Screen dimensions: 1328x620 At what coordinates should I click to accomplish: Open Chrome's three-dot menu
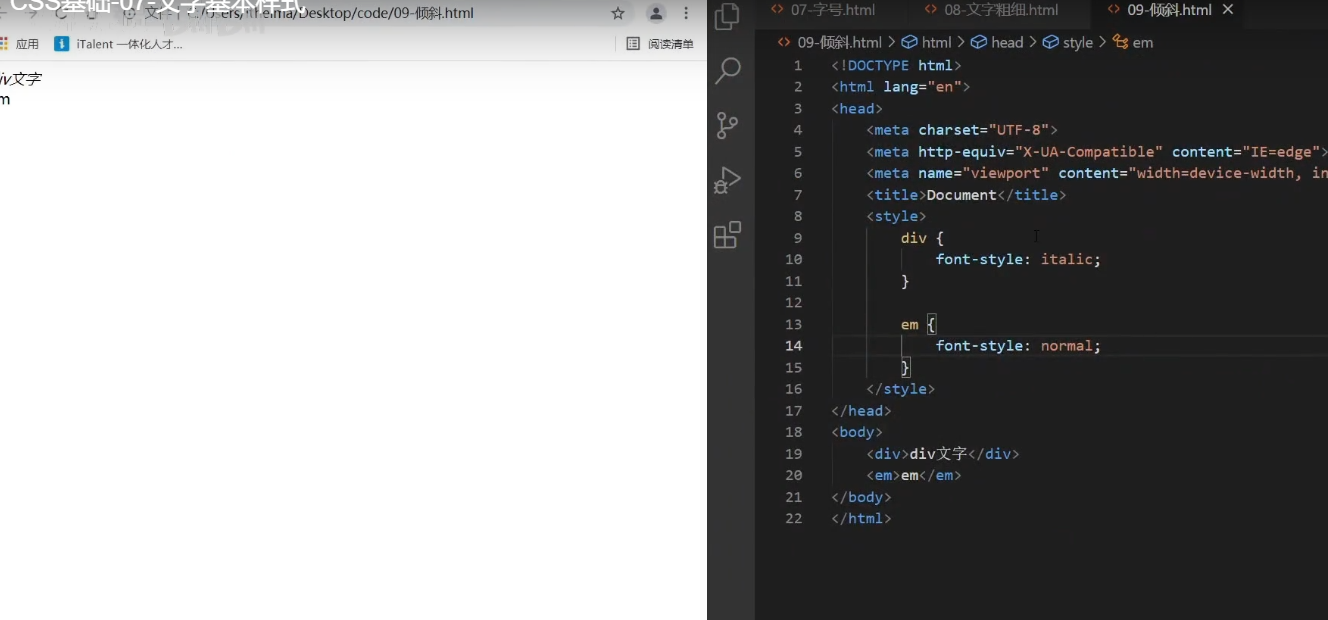[x=686, y=14]
